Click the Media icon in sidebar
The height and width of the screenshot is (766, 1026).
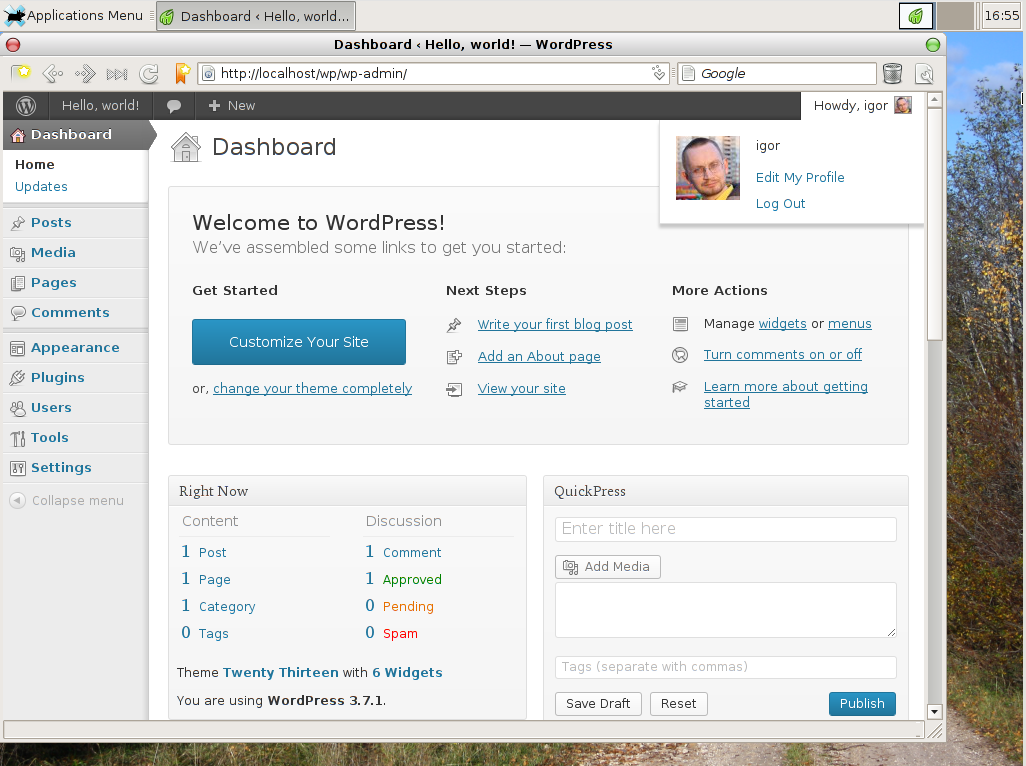pyautogui.click(x=18, y=253)
